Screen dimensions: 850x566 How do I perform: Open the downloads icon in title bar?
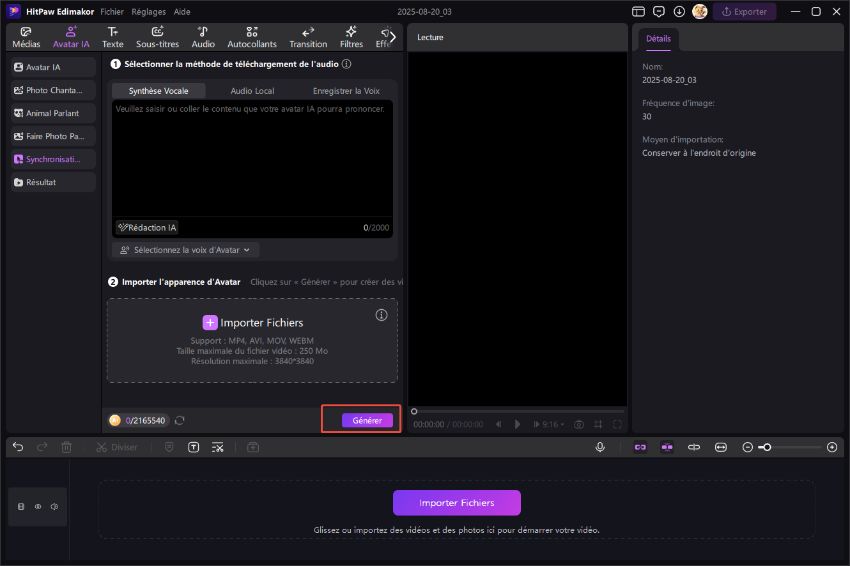(x=679, y=11)
